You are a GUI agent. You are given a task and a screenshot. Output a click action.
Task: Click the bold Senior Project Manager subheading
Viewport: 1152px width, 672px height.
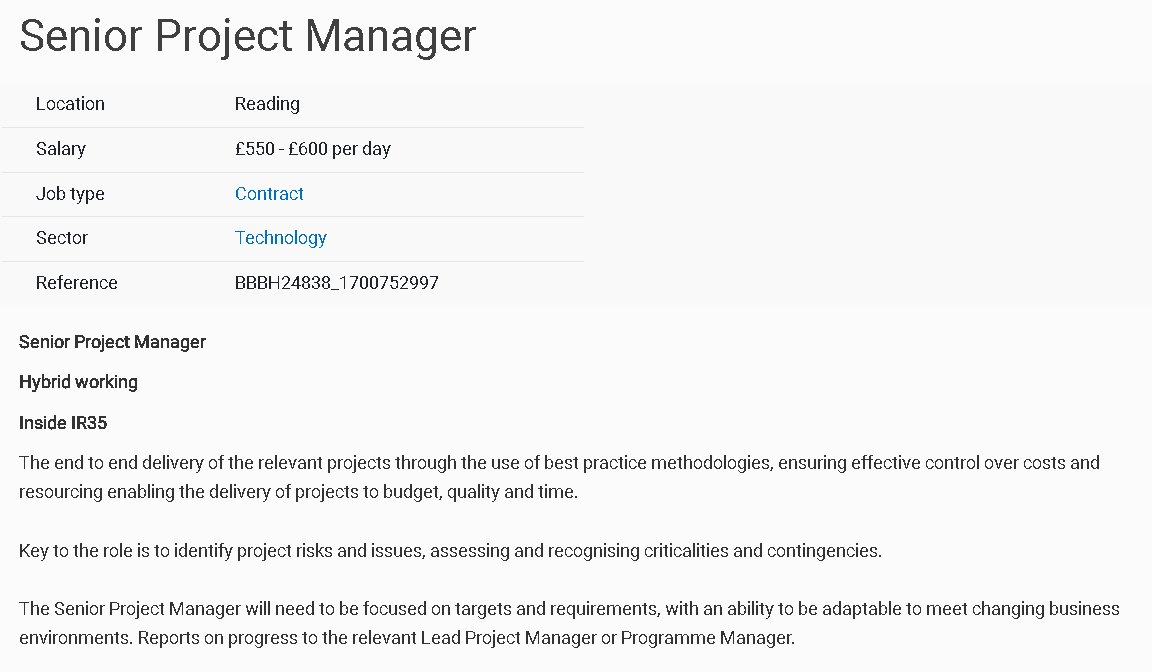click(x=112, y=342)
